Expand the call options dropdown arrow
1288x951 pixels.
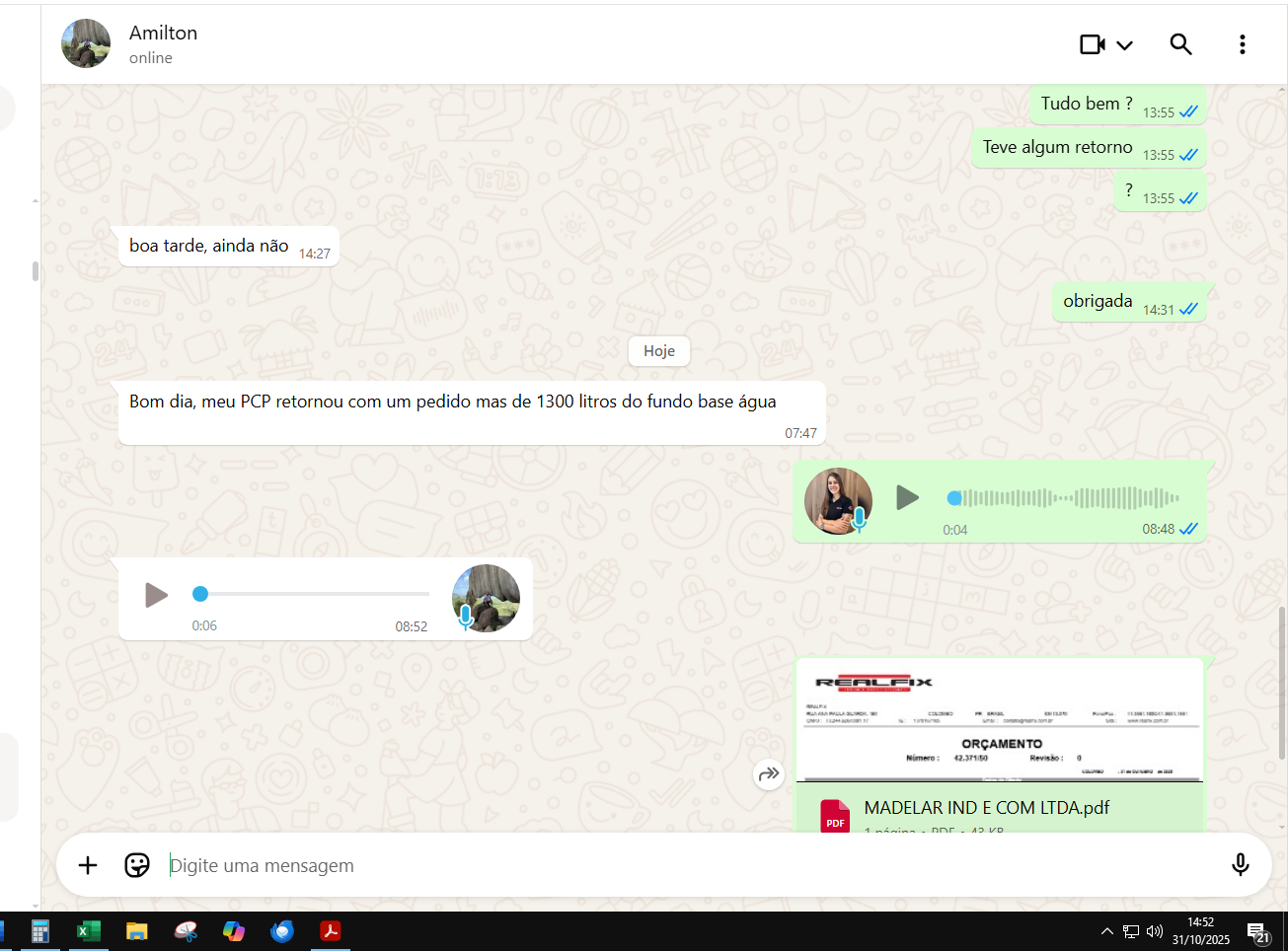[1125, 45]
